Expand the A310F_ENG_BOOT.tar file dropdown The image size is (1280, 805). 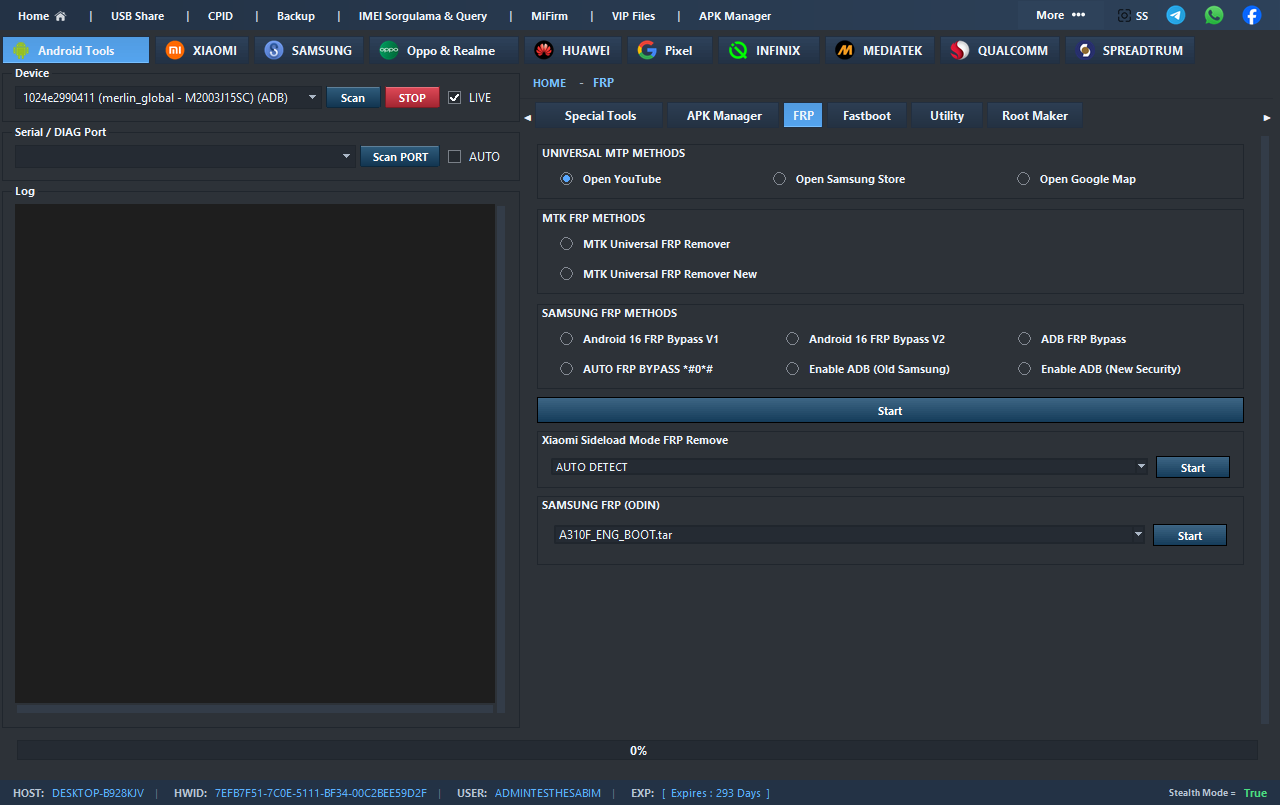pos(1138,535)
